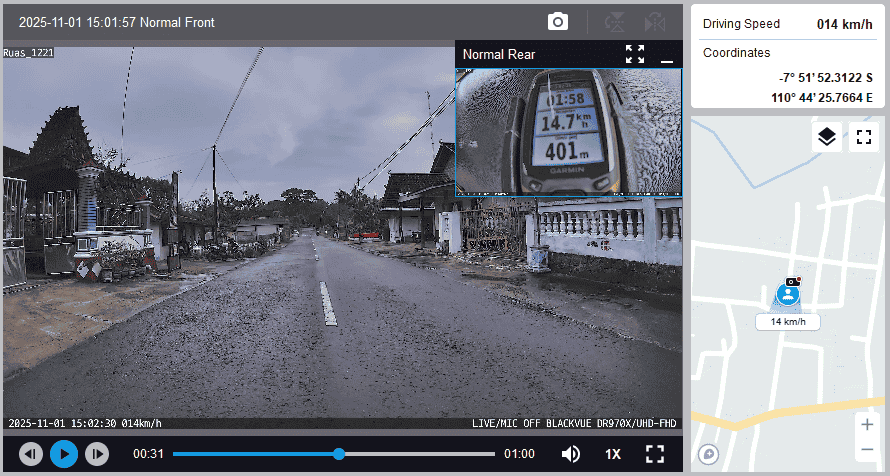Capture a snapshot with the camera icon
The width and height of the screenshot is (890, 476).
(x=558, y=22)
